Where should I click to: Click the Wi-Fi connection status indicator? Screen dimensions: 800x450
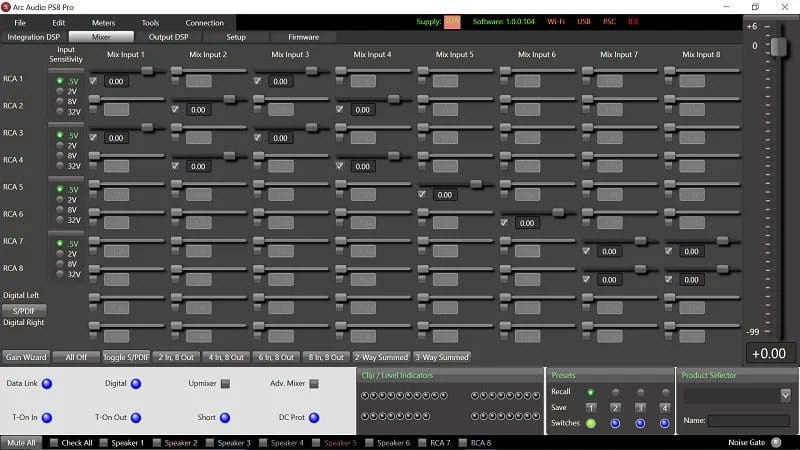coord(556,21)
